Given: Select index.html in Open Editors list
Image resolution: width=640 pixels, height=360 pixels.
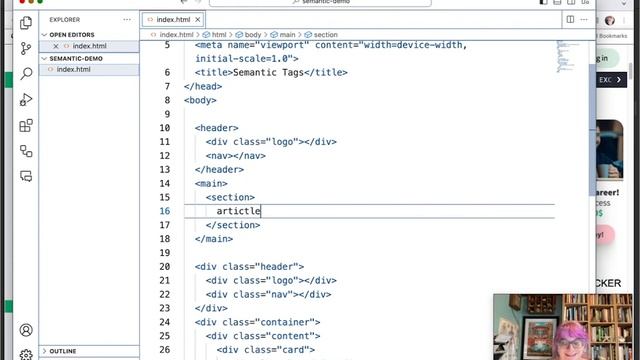Looking at the screenshot, I should [x=89, y=46].
